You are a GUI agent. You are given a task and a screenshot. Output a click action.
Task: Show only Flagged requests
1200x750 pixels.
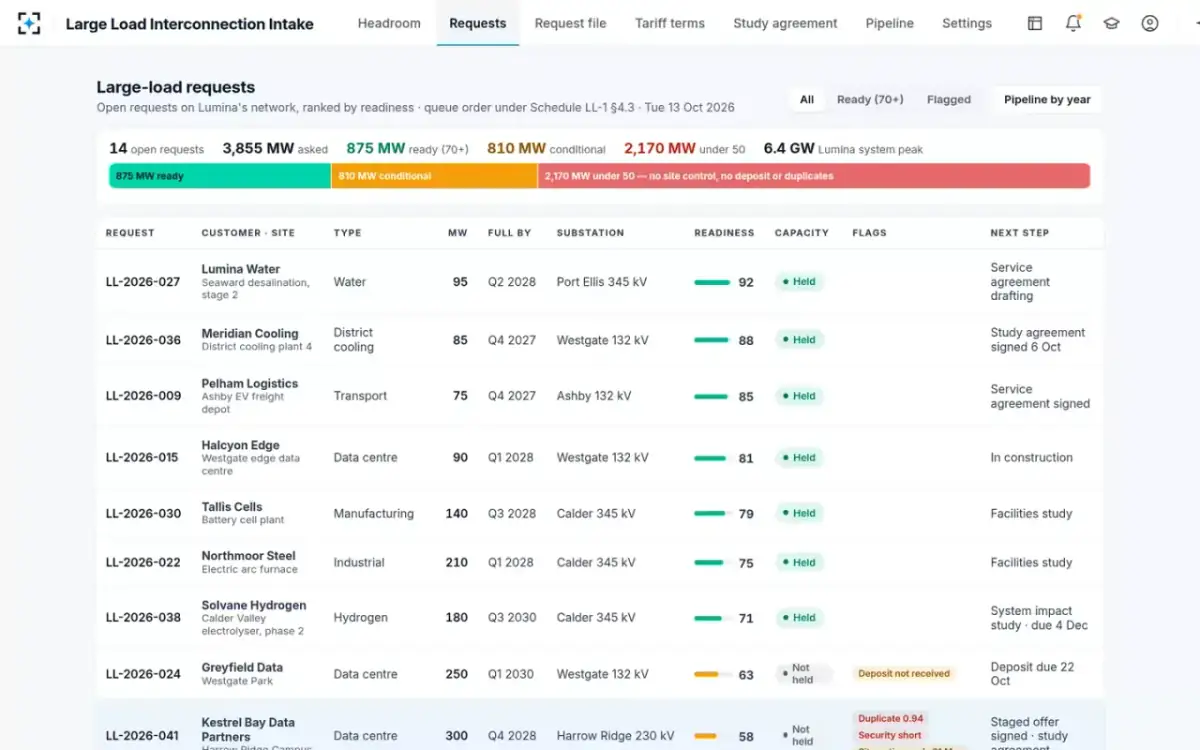tap(949, 100)
